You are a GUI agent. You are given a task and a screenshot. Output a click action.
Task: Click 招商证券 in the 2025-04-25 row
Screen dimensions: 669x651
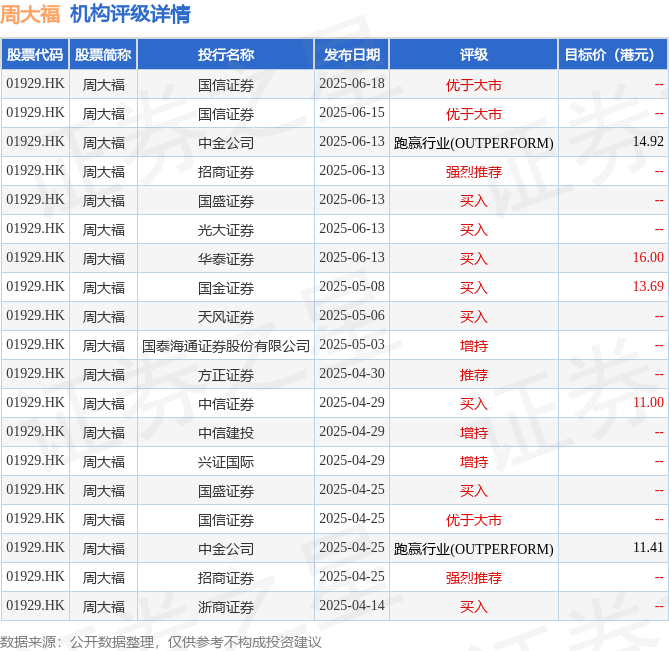pyautogui.click(x=226, y=578)
